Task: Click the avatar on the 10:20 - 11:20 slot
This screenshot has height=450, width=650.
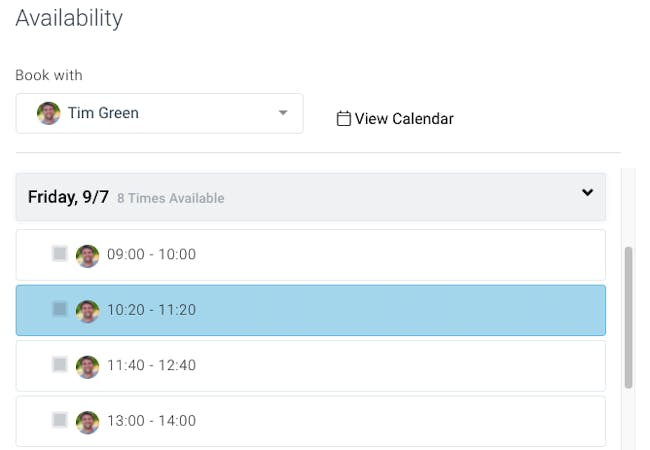Action: [88, 310]
